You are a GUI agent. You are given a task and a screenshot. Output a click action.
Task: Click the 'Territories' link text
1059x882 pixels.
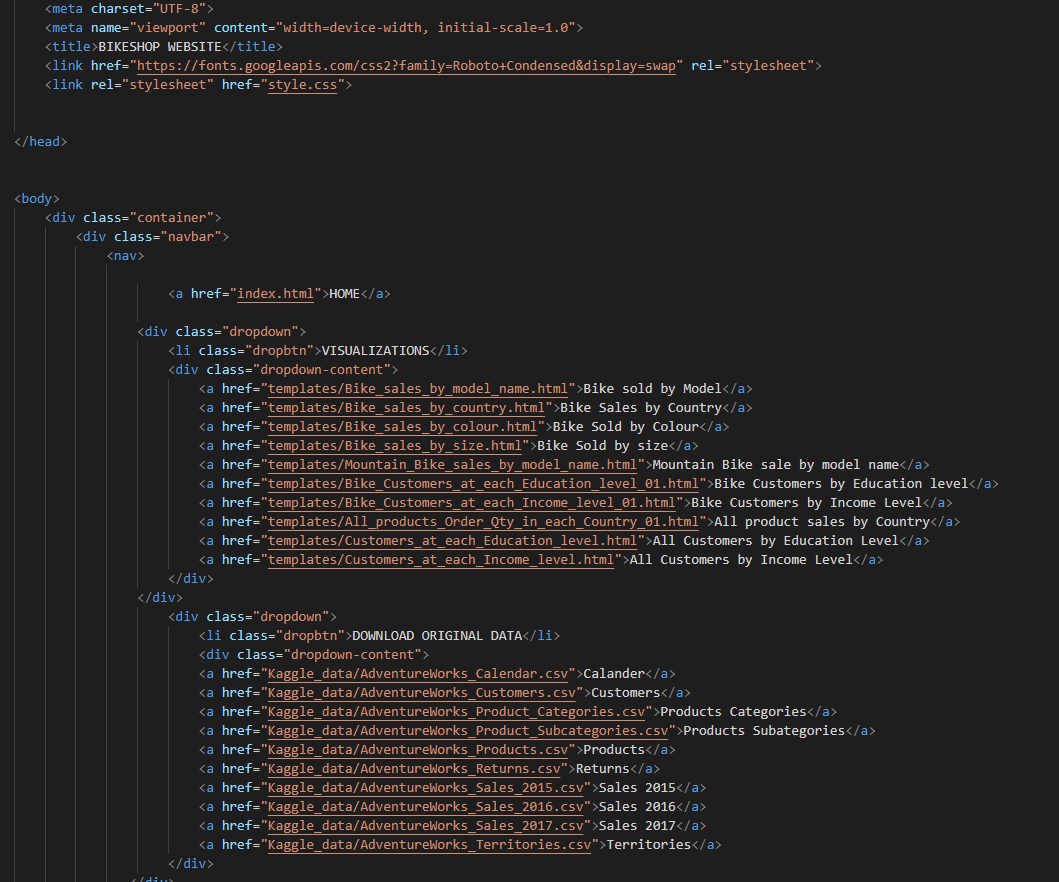click(648, 844)
